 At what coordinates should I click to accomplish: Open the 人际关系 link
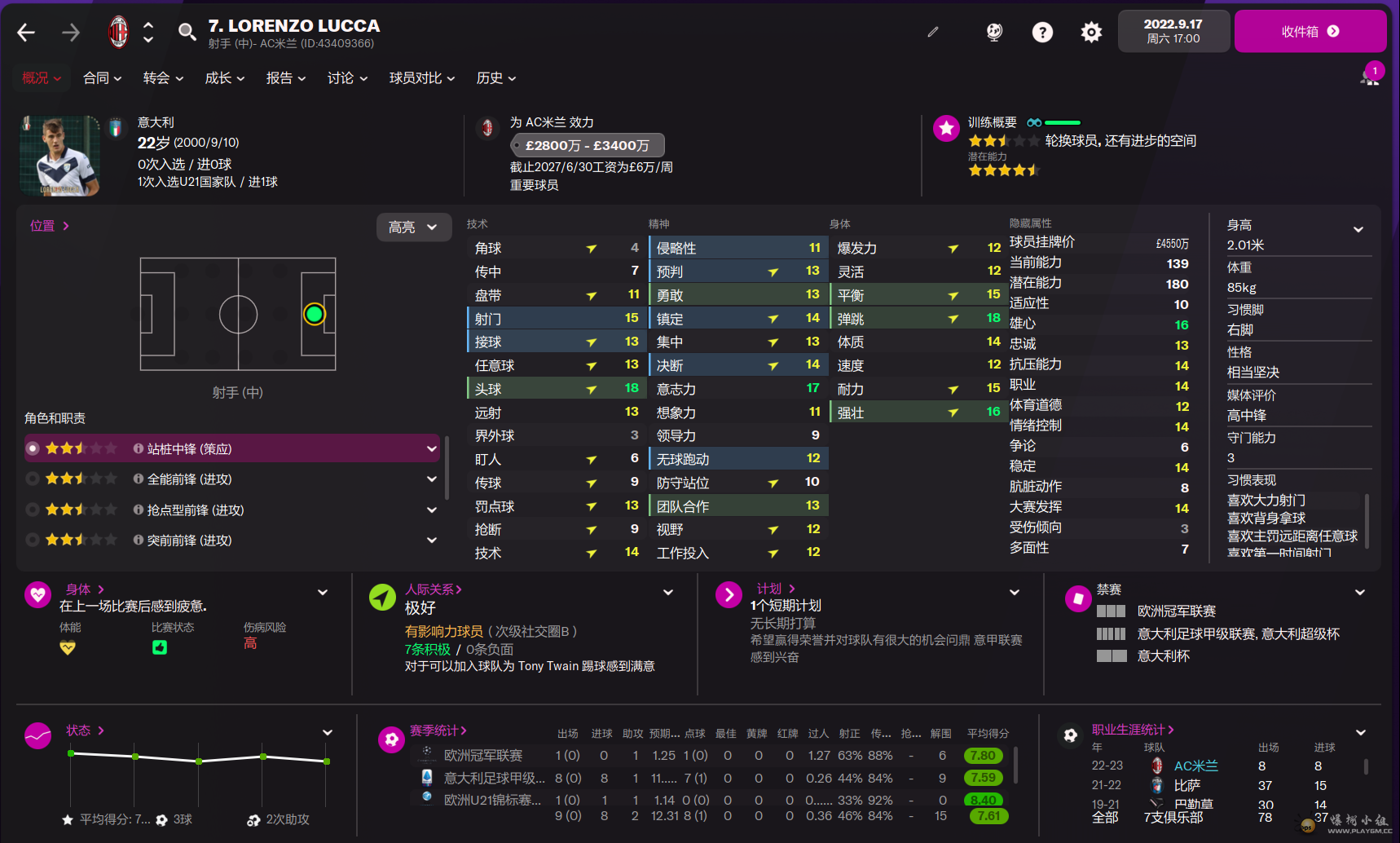[434, 589]
